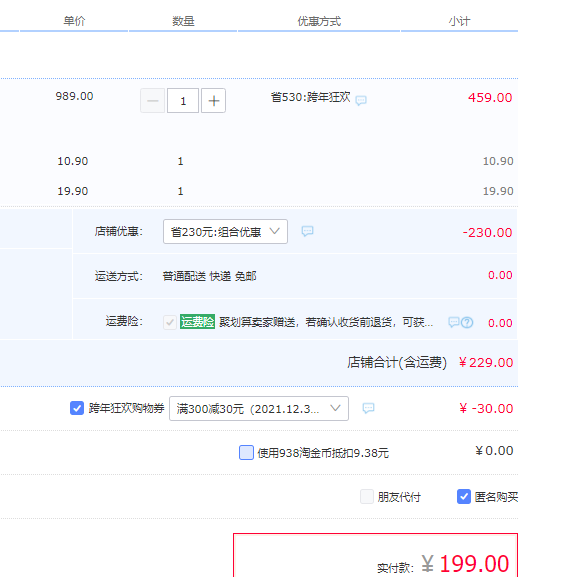Open the question mark help icon for 运费险
Viewport: 562px width, 577px height.
pos(467,322)
